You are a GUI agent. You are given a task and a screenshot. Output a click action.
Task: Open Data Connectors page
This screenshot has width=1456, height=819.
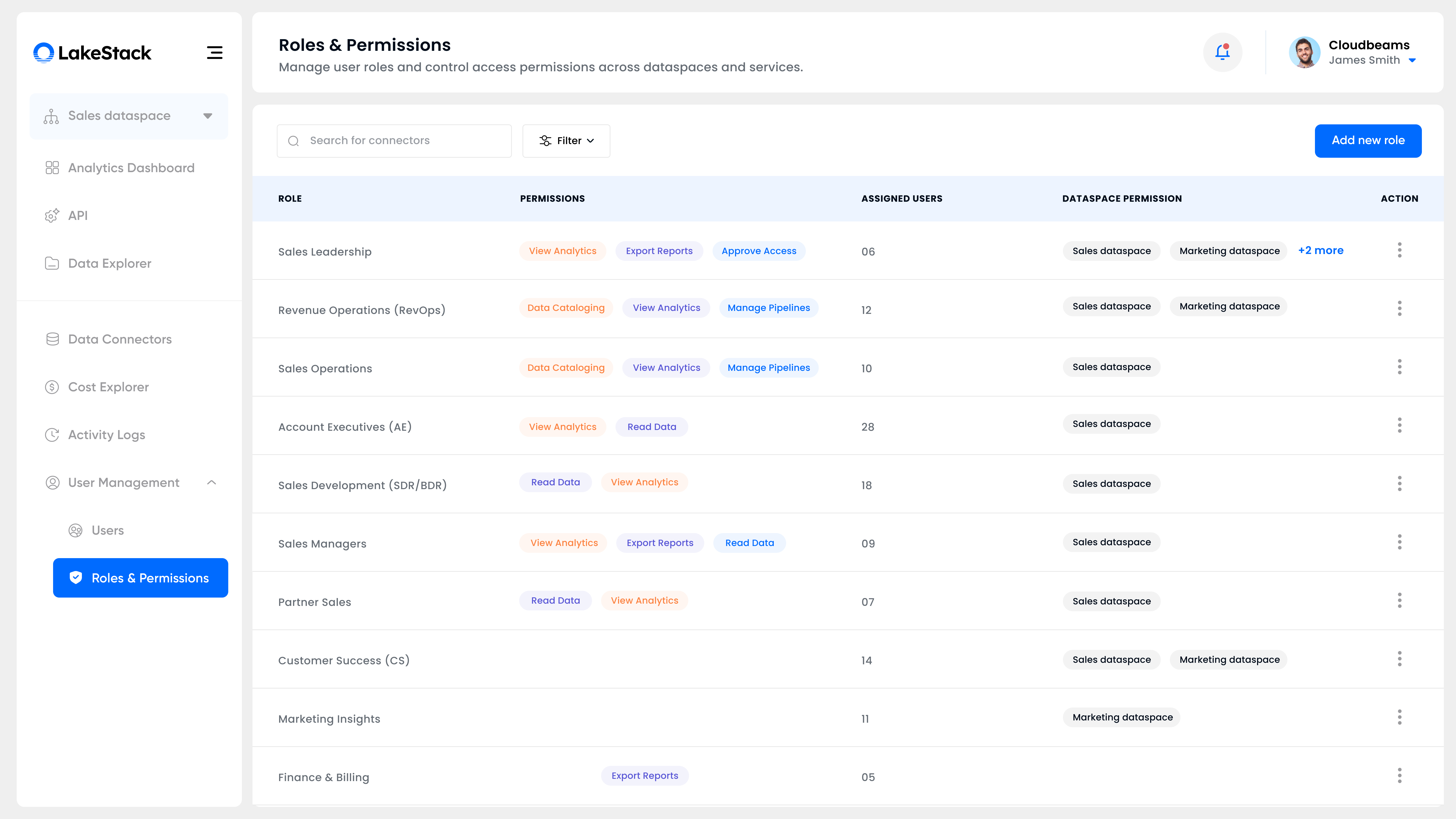119,339
